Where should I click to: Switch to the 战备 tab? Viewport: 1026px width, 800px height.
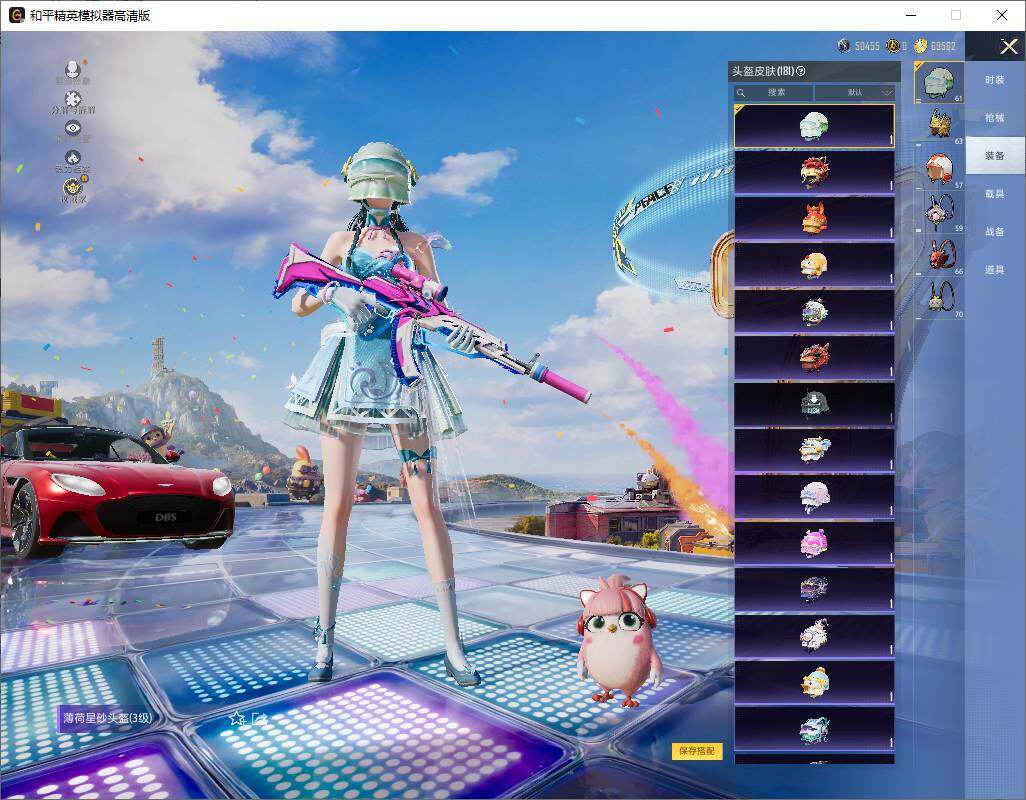(995, 232)
